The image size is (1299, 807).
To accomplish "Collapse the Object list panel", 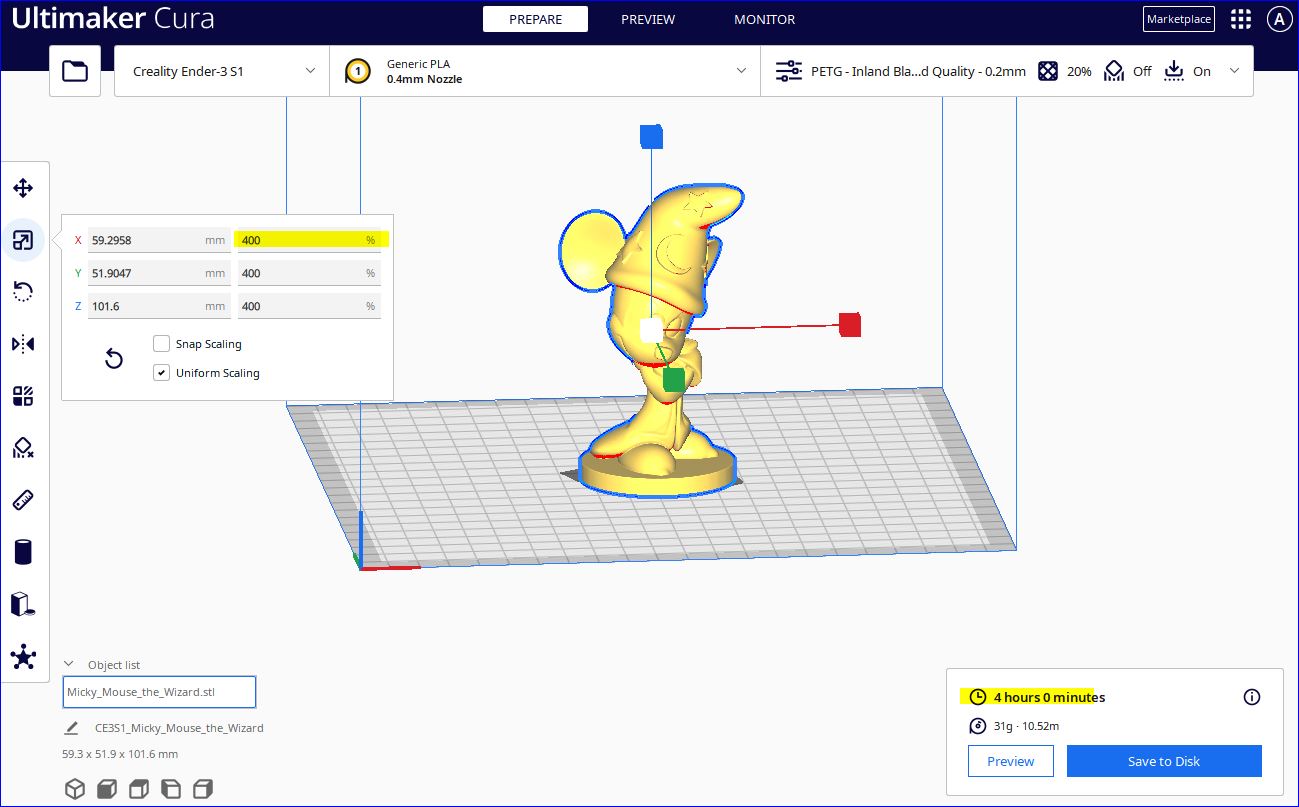I will click(68, 662).
